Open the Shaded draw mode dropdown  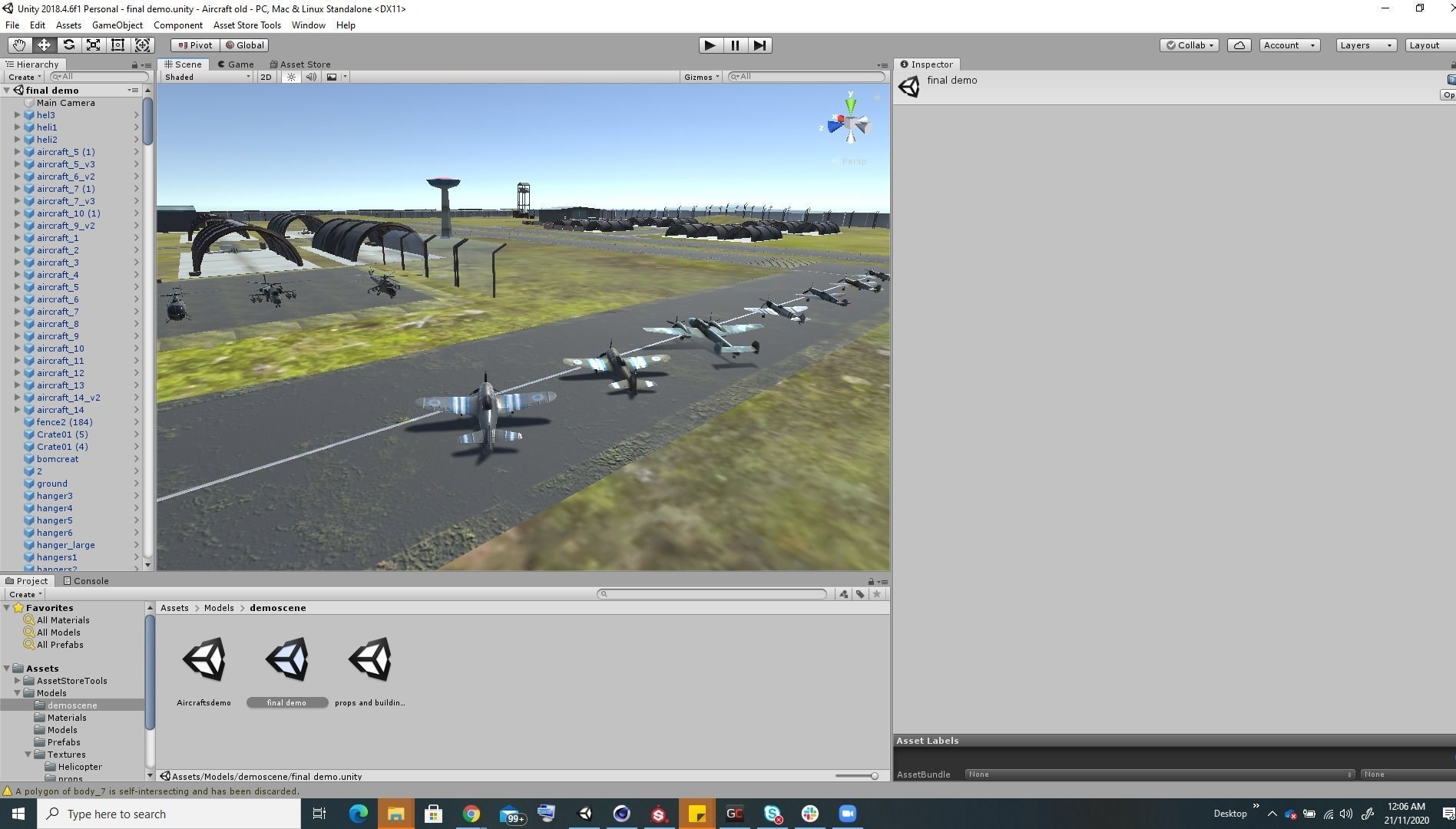coord(207,77)
